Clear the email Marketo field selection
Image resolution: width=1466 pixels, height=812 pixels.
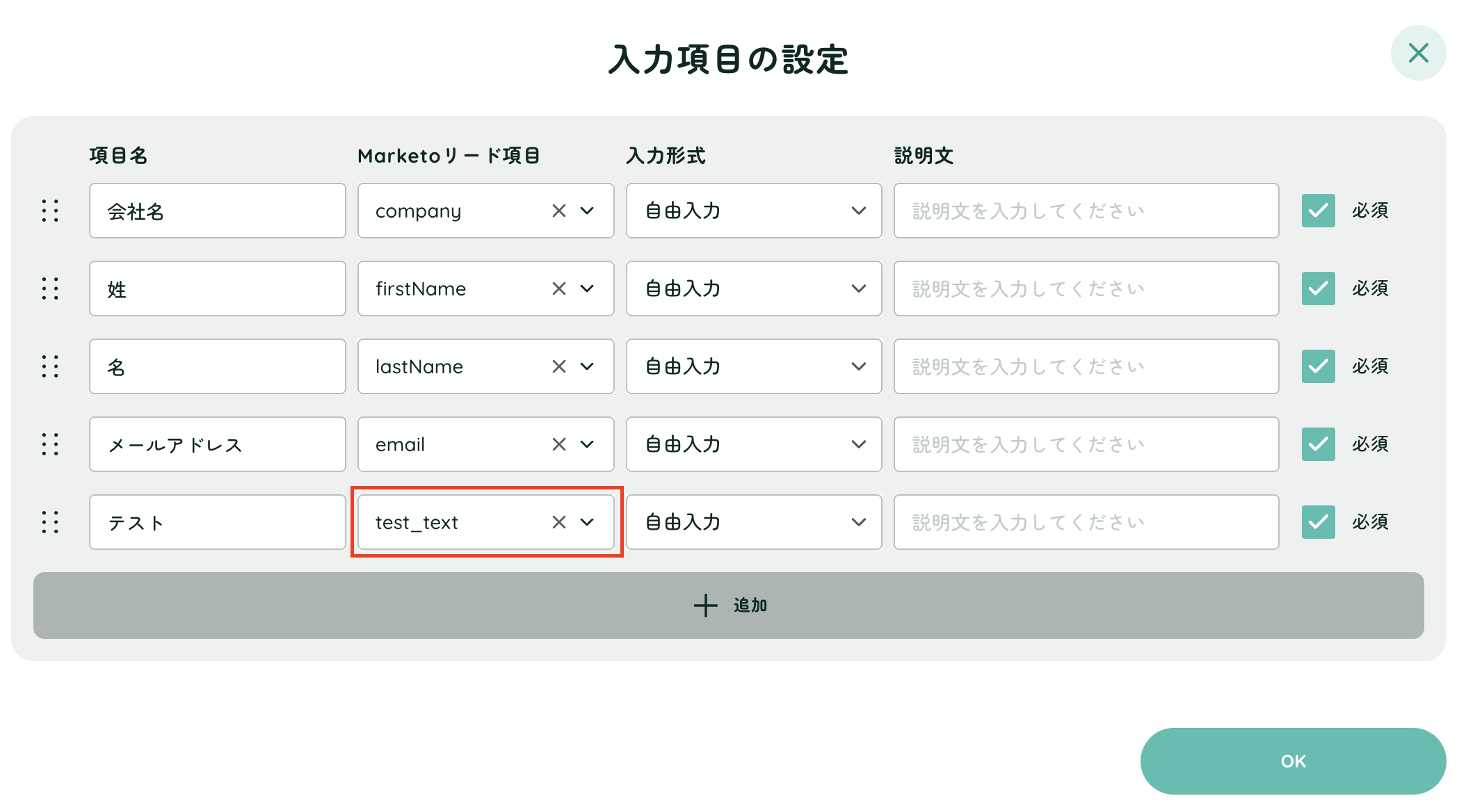click(559, 444)
